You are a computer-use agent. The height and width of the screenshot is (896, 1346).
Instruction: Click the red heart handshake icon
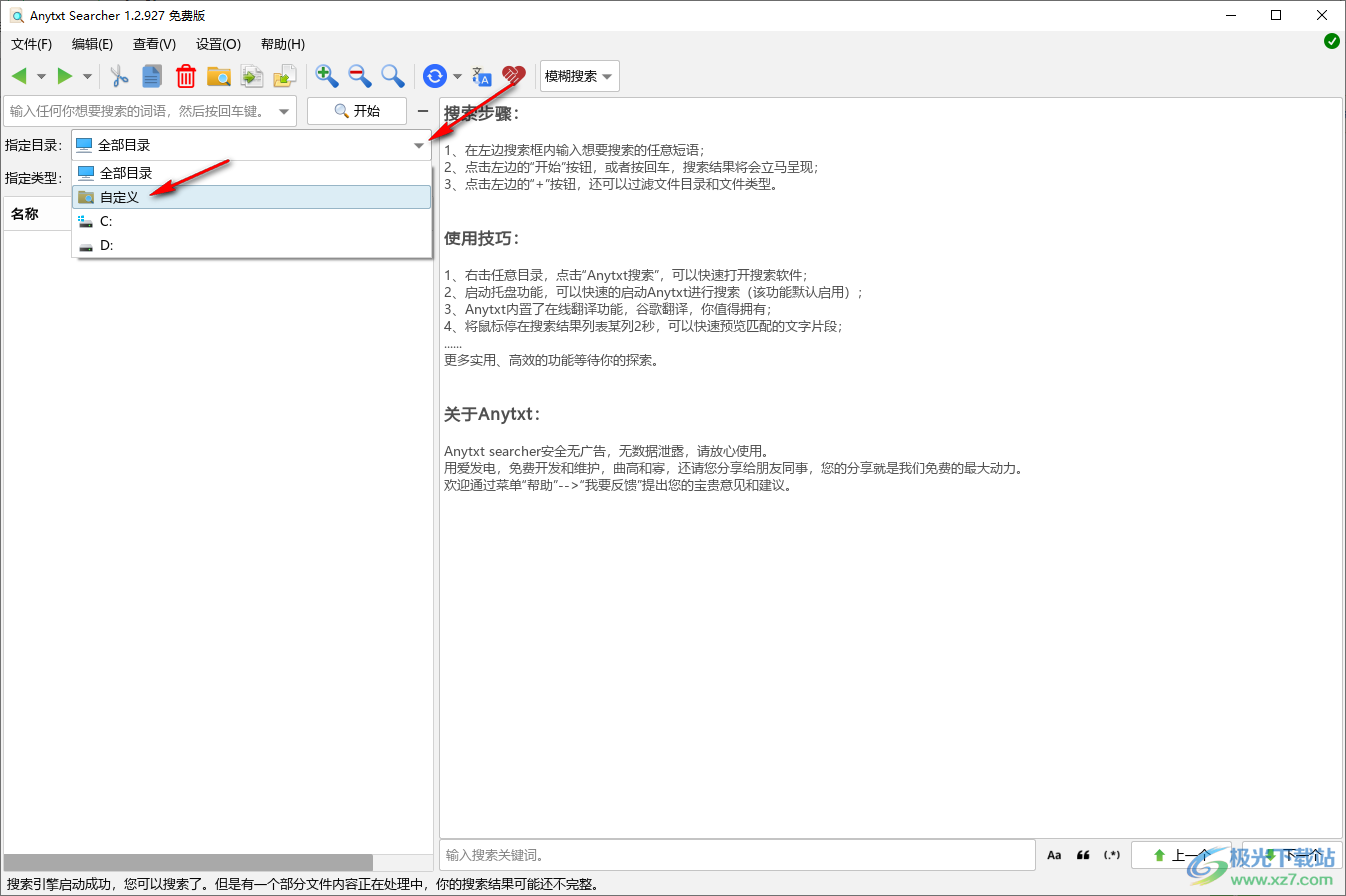tap(514, 76)
